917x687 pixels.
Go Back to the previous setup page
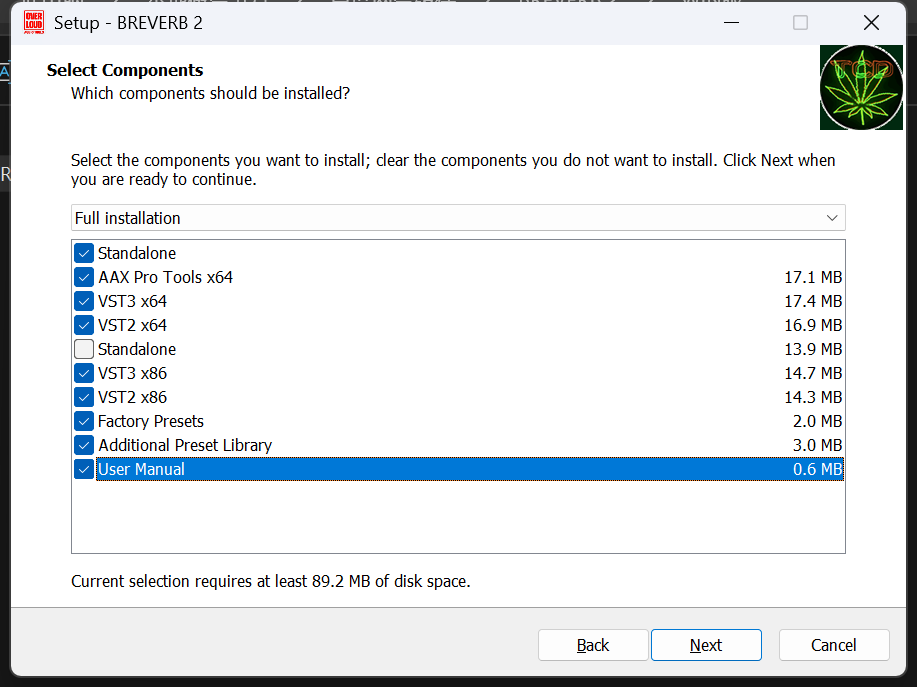(593, 645)
